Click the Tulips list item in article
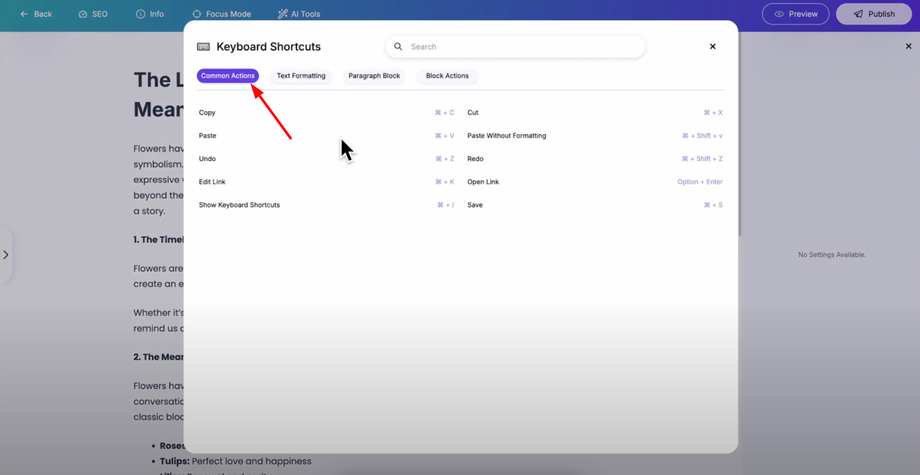Image resolution: width=920 pixels, height=475 pixels. pyautogui.click(x=235, y=462)
